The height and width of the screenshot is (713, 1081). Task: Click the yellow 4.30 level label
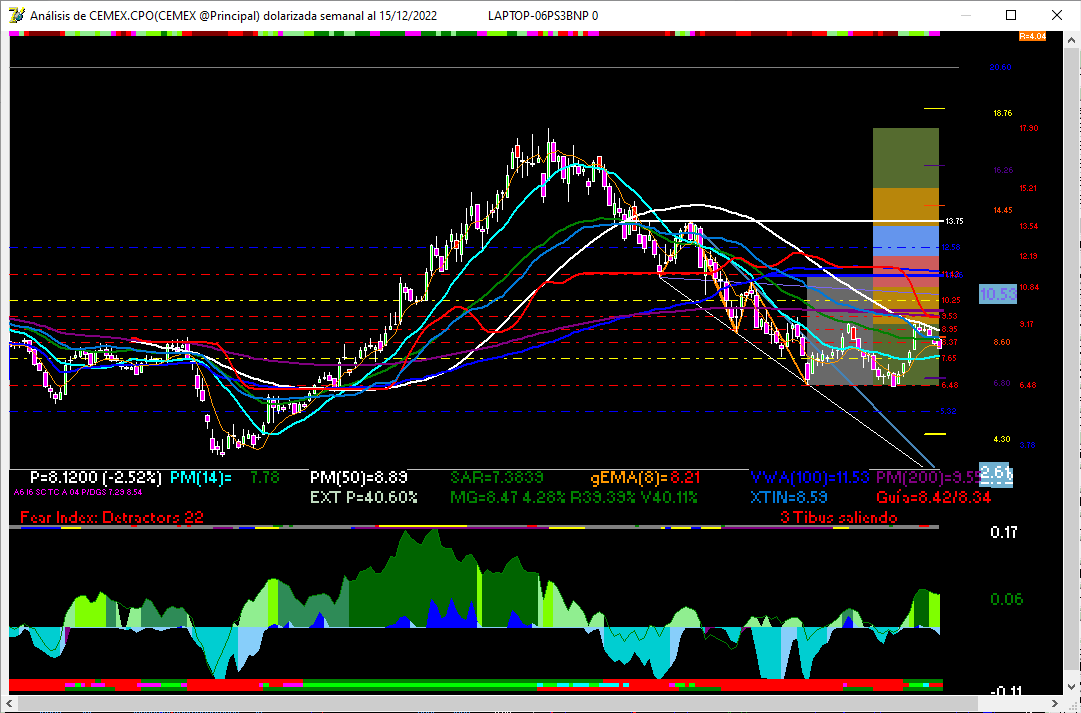[1002, 439]
